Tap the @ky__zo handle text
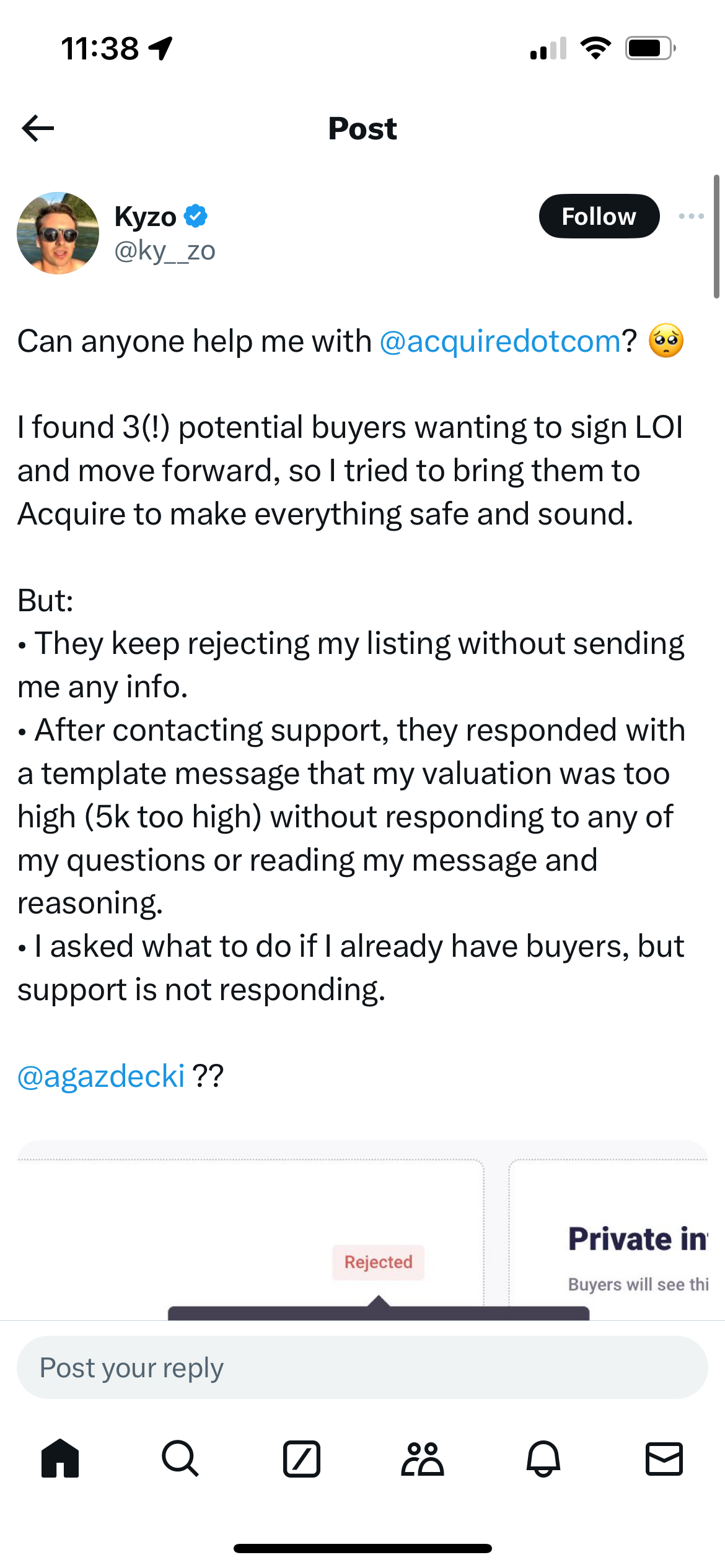This screenshot has width=725, height=1568. [x=165, y=251]
